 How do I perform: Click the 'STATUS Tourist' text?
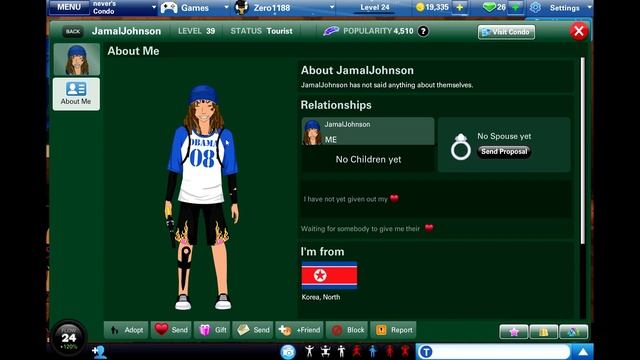261,31
